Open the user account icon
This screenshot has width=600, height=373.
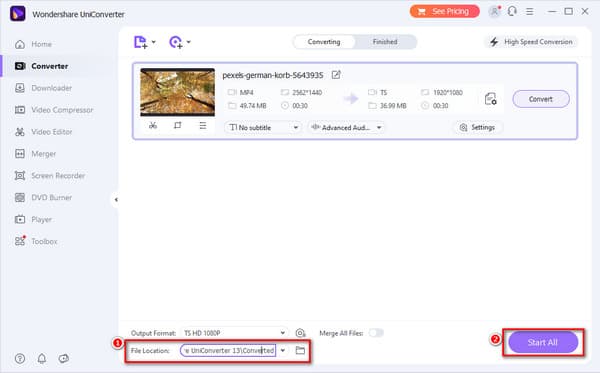pyautogui.click(x=494, y=11)
